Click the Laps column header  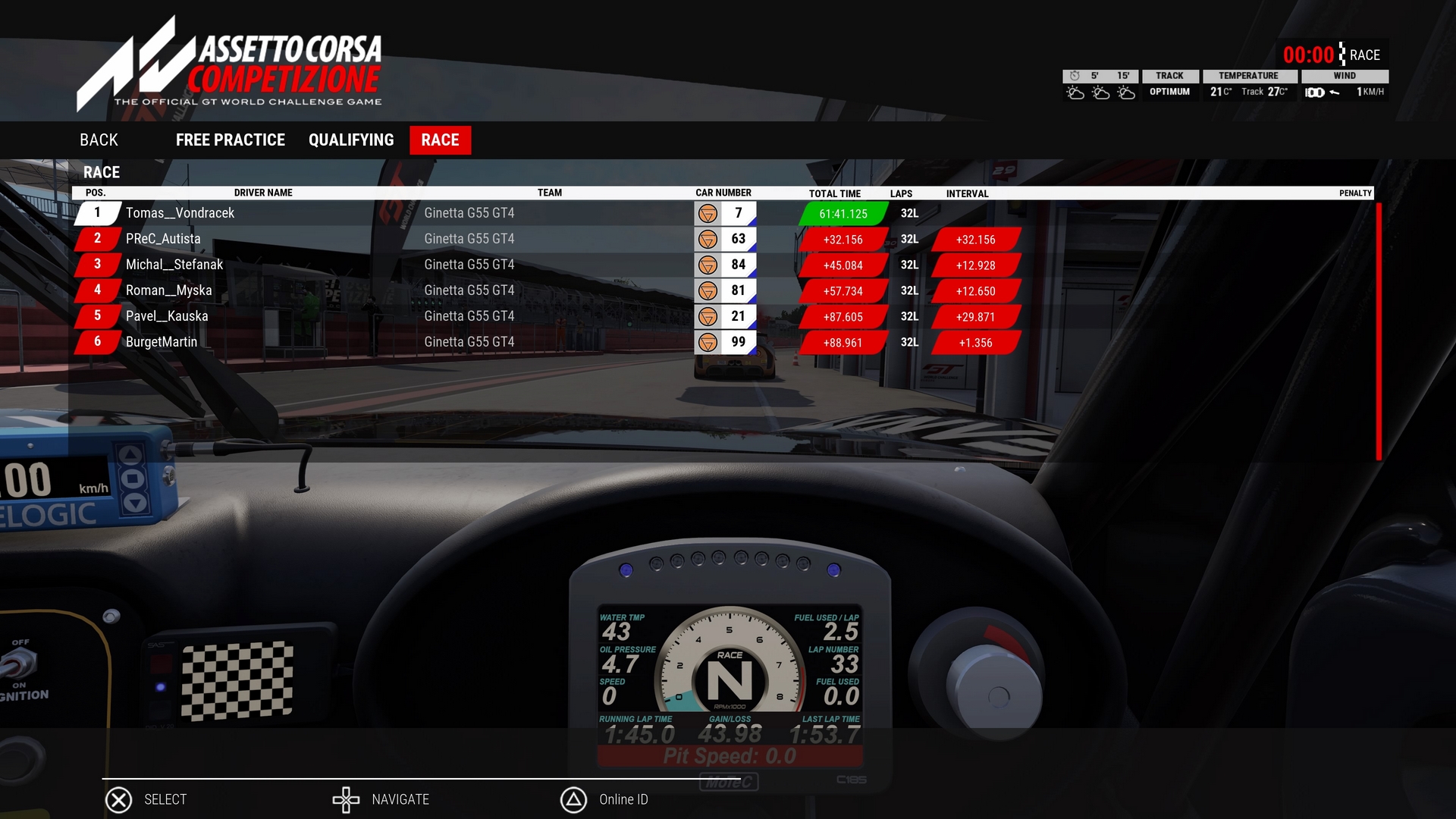[901, 194]
